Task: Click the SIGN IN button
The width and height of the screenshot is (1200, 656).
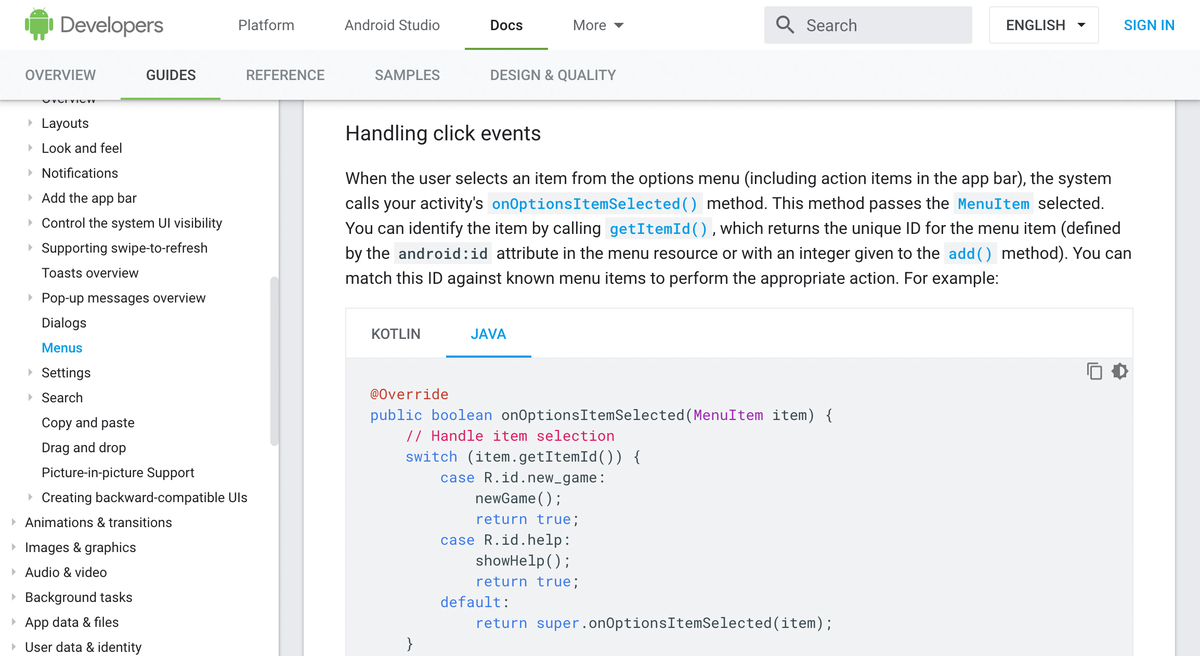Action: pyautogui.click(x=1149, y=25)
